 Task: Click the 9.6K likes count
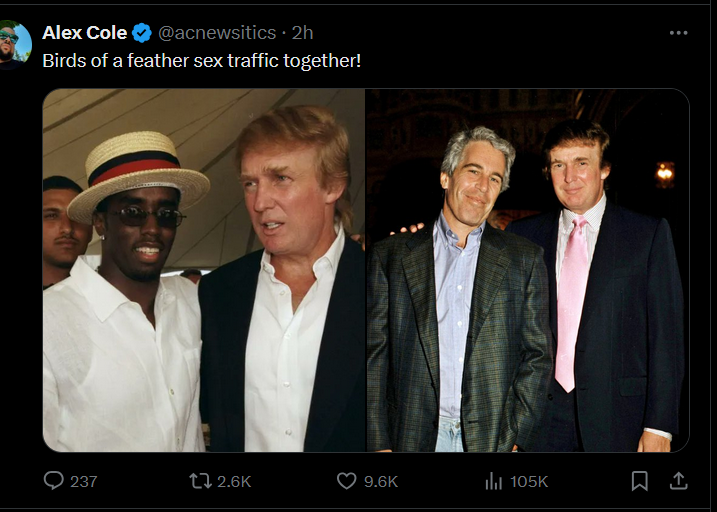point(381,481)
